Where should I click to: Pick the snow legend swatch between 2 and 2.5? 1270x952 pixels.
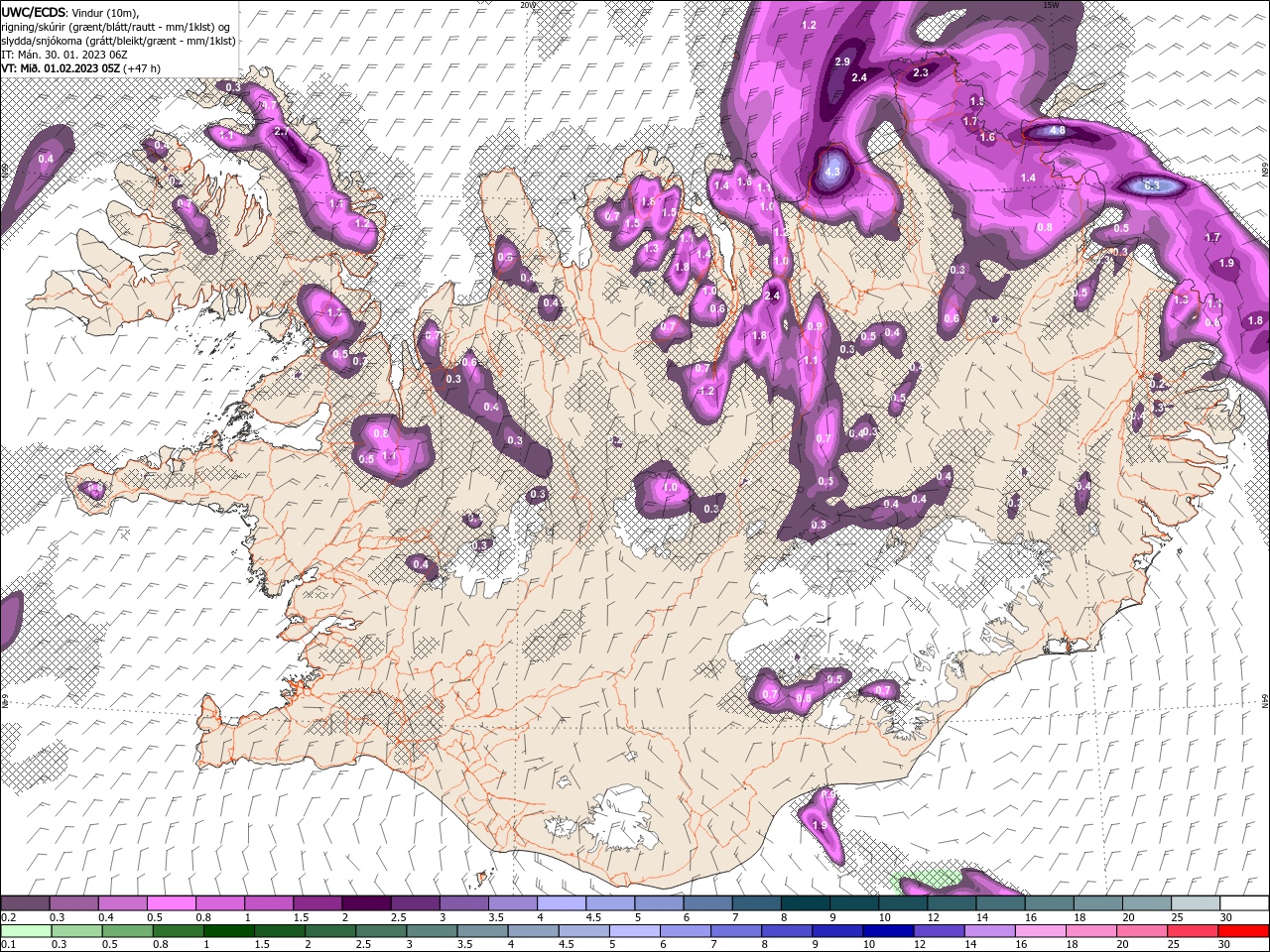(366, 902)
